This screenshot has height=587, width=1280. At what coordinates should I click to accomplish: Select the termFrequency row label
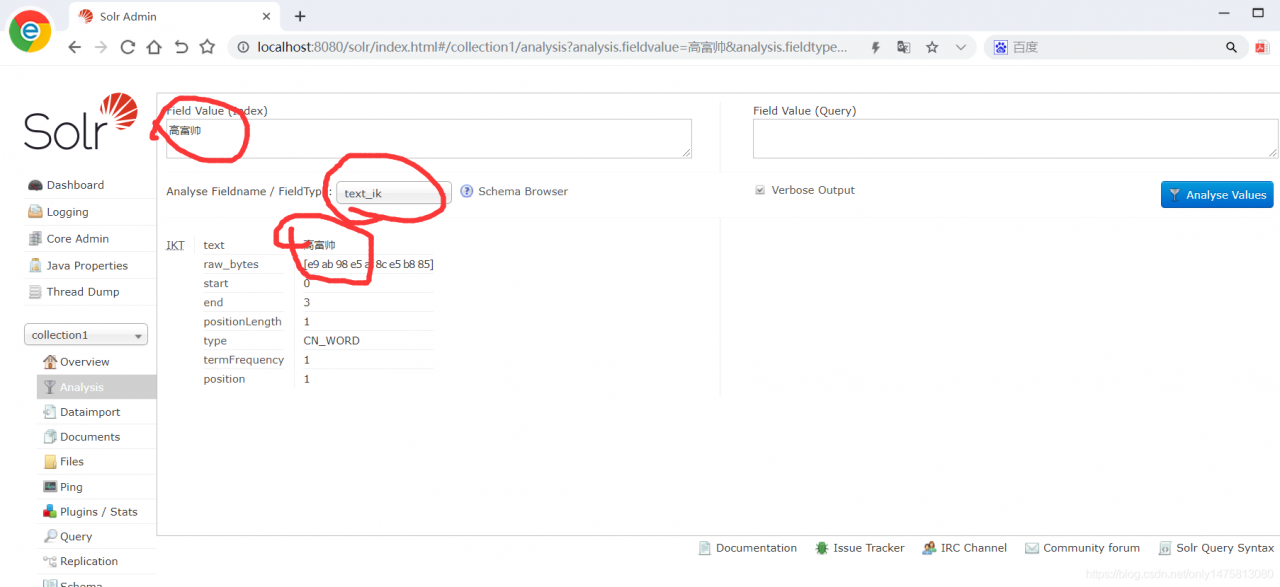click(244, 360)
